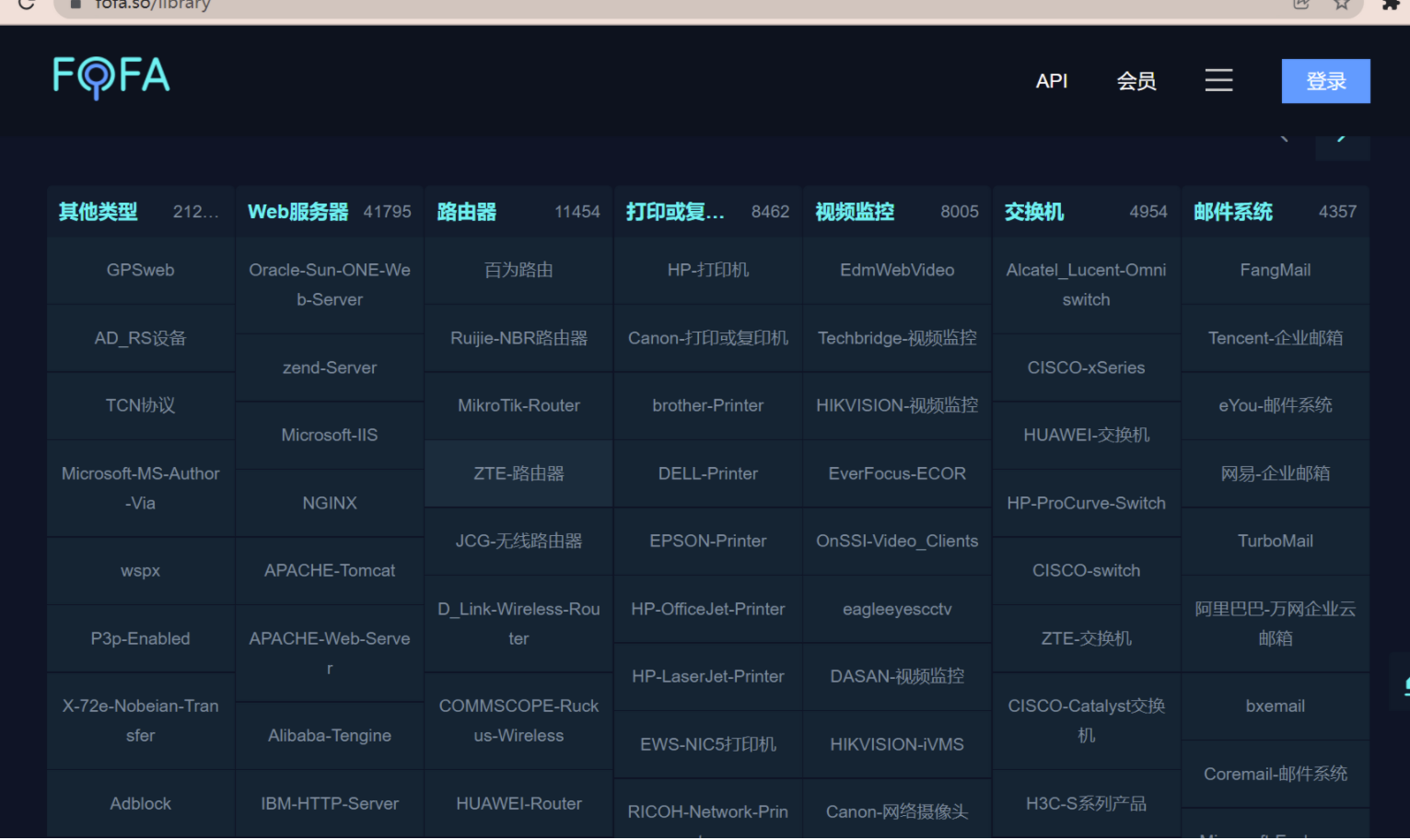The width and height of the screenshot is (1410, 840).
Task: Bookmark page with star icon
Action: click(x=1342, y=5)
